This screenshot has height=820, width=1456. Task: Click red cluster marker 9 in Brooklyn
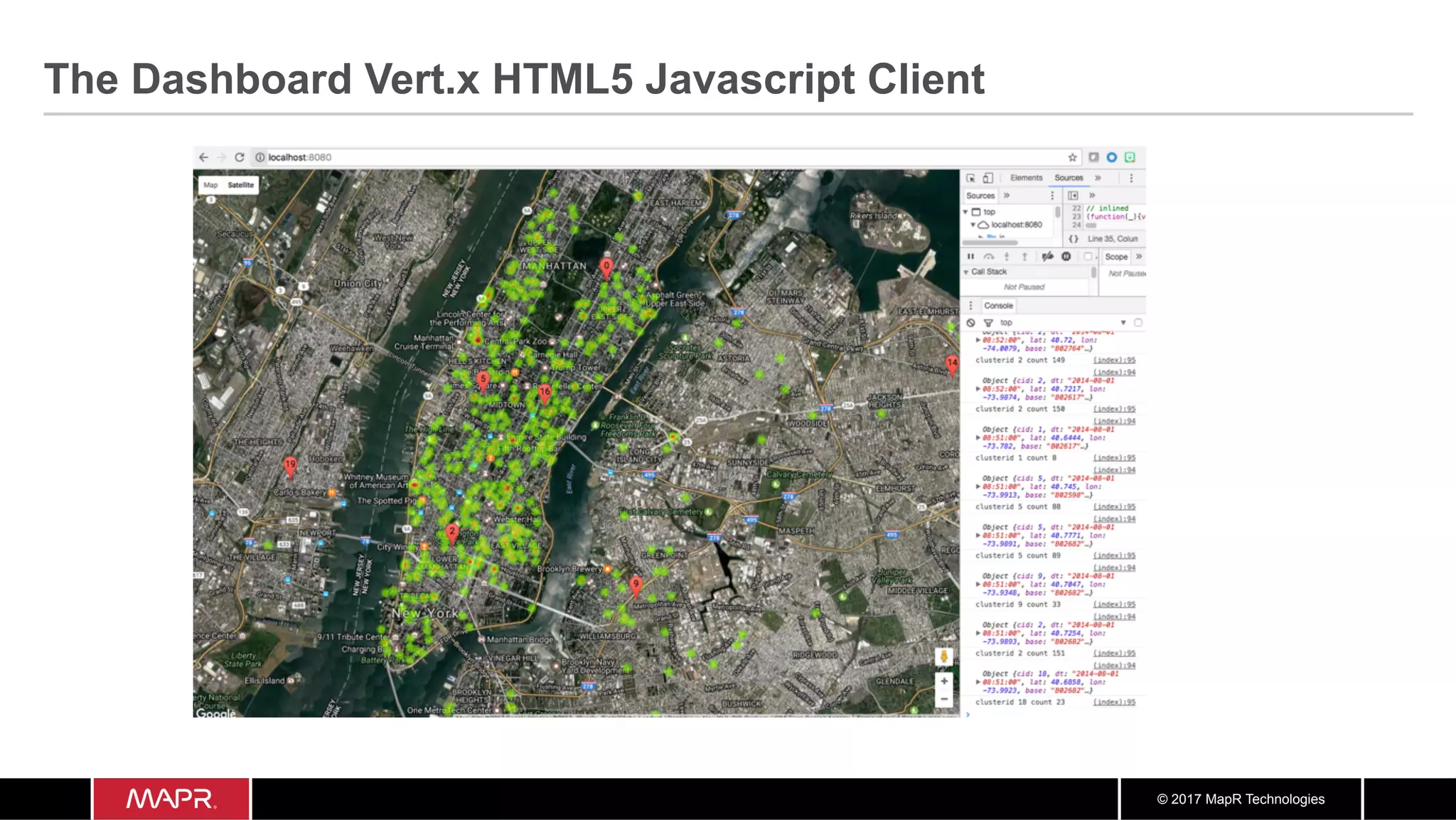coord(636,586)
